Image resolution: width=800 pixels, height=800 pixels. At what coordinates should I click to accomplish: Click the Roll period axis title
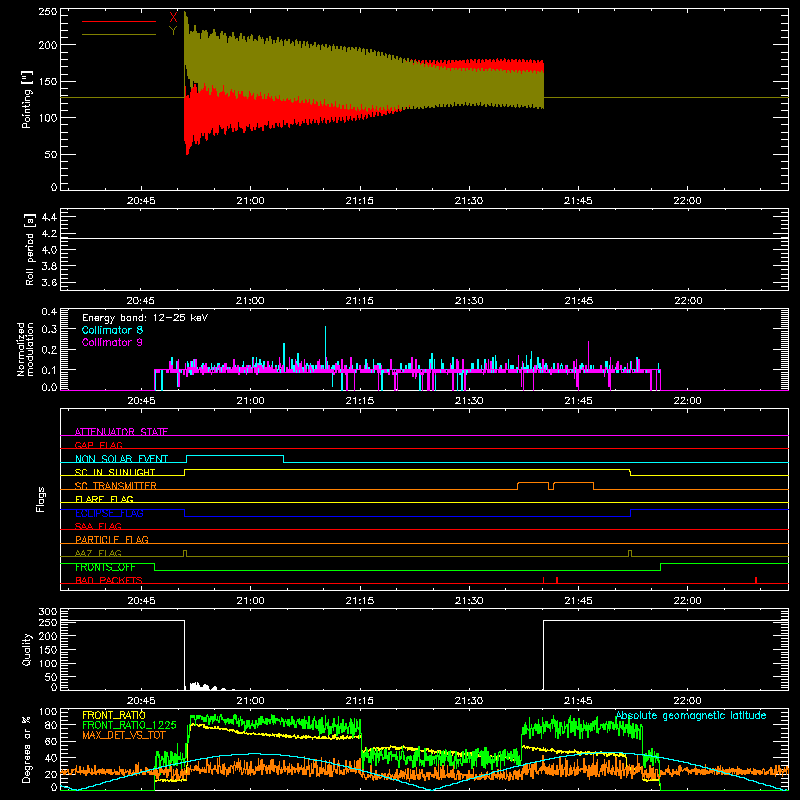(30, 249)
